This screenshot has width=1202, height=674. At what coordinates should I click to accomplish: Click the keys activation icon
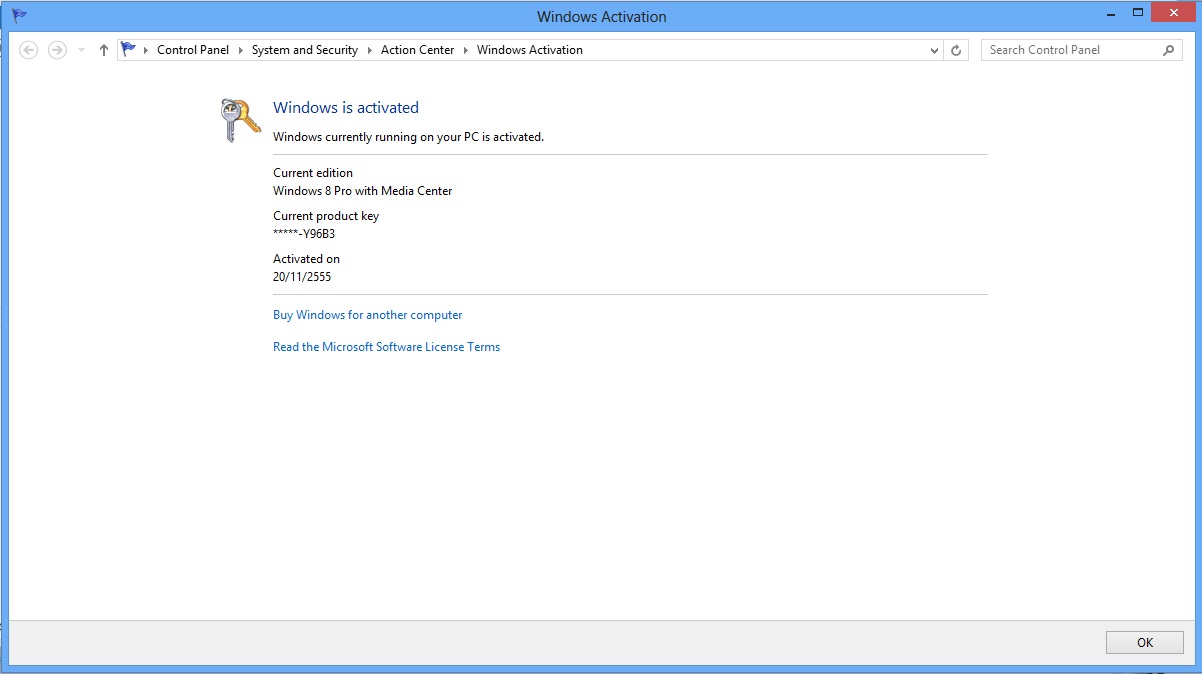click(x=240, y=120)
